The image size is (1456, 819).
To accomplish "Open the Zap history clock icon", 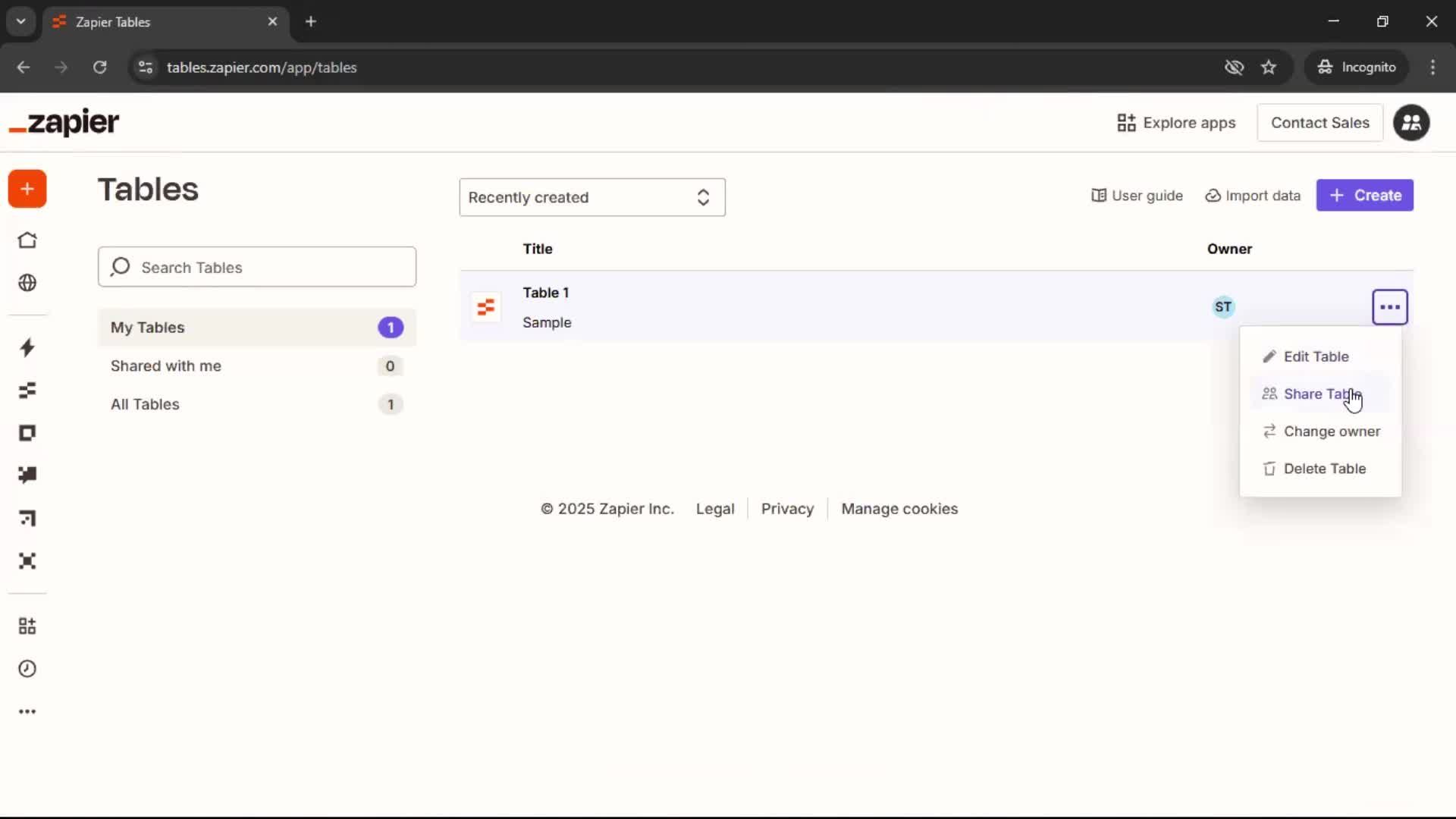I will 27,669.
